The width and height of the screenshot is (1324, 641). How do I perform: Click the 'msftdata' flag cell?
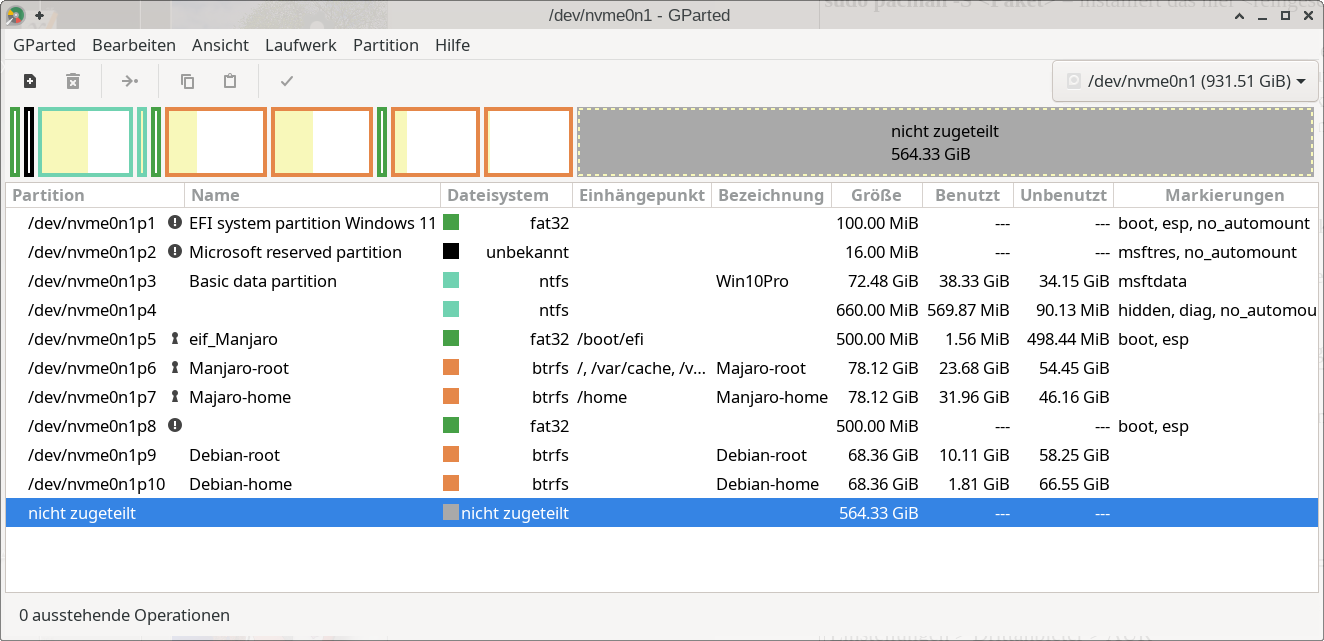tap(1151, 281)
